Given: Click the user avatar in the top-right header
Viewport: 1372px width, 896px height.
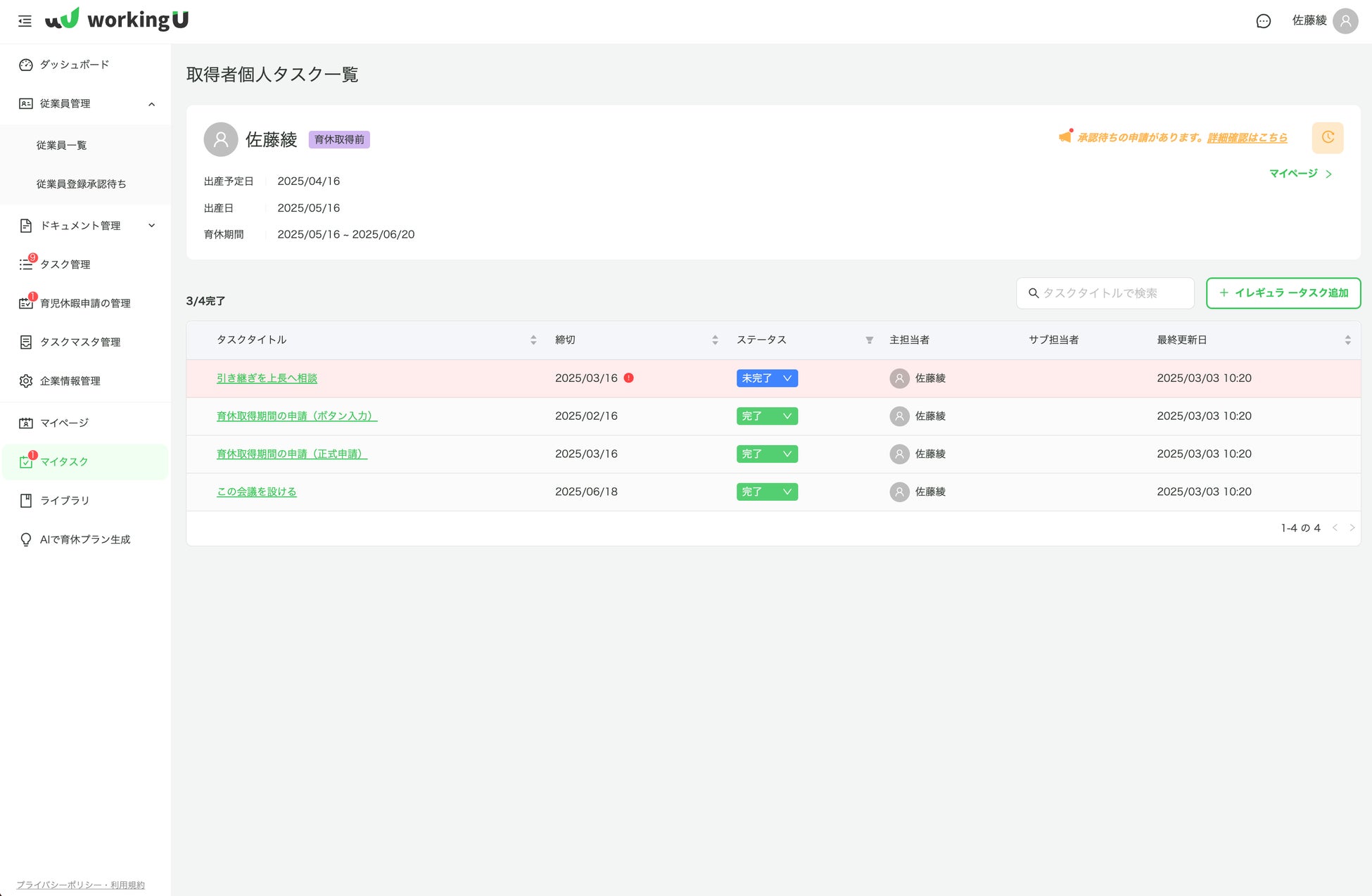Looking at the screenshot, I should tap(1345, 21).
